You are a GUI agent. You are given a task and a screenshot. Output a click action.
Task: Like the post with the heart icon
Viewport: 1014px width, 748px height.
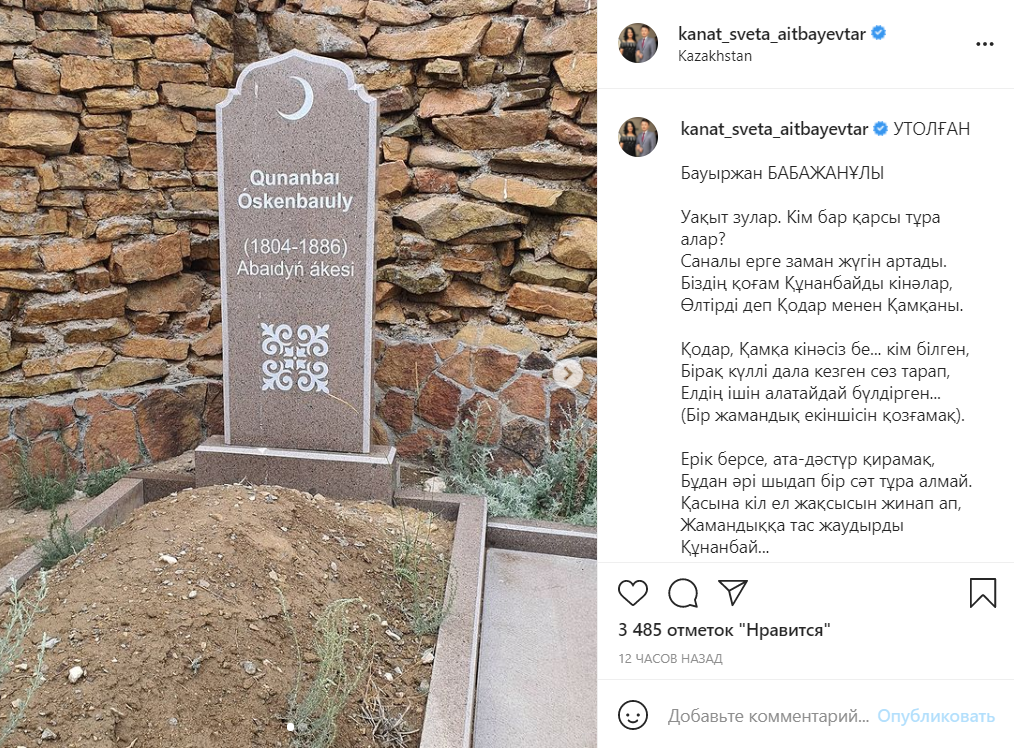[x=632, y=593]
